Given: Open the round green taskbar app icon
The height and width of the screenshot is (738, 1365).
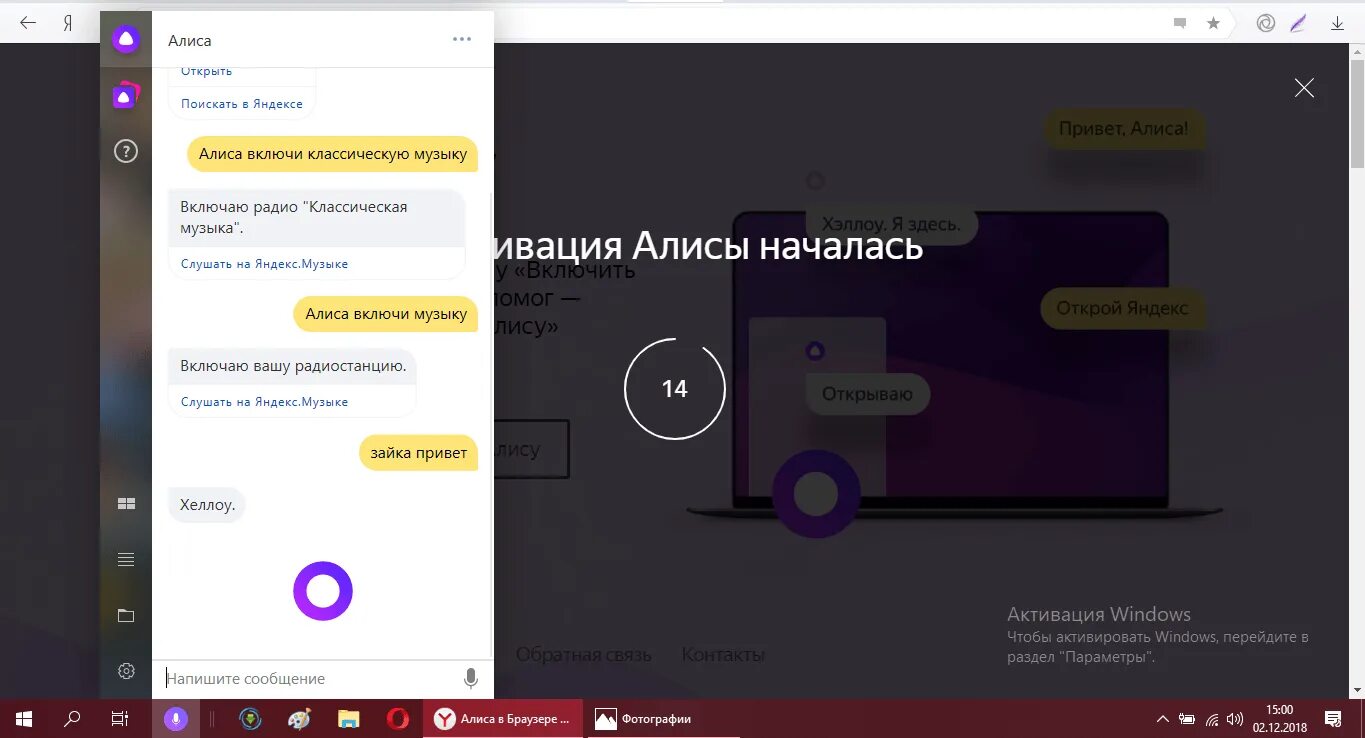Looking at the screenshot, I should [x=250, y=718].
